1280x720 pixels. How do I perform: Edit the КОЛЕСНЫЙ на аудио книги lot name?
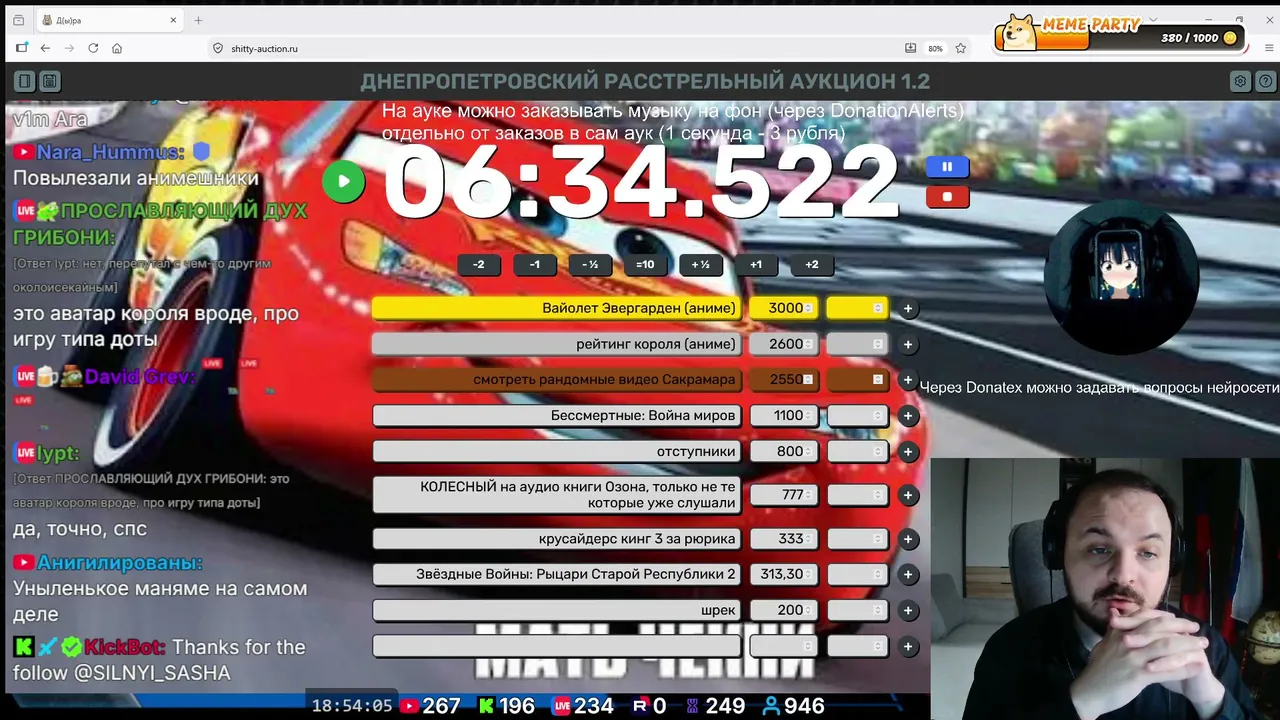(x=557, y=495)
